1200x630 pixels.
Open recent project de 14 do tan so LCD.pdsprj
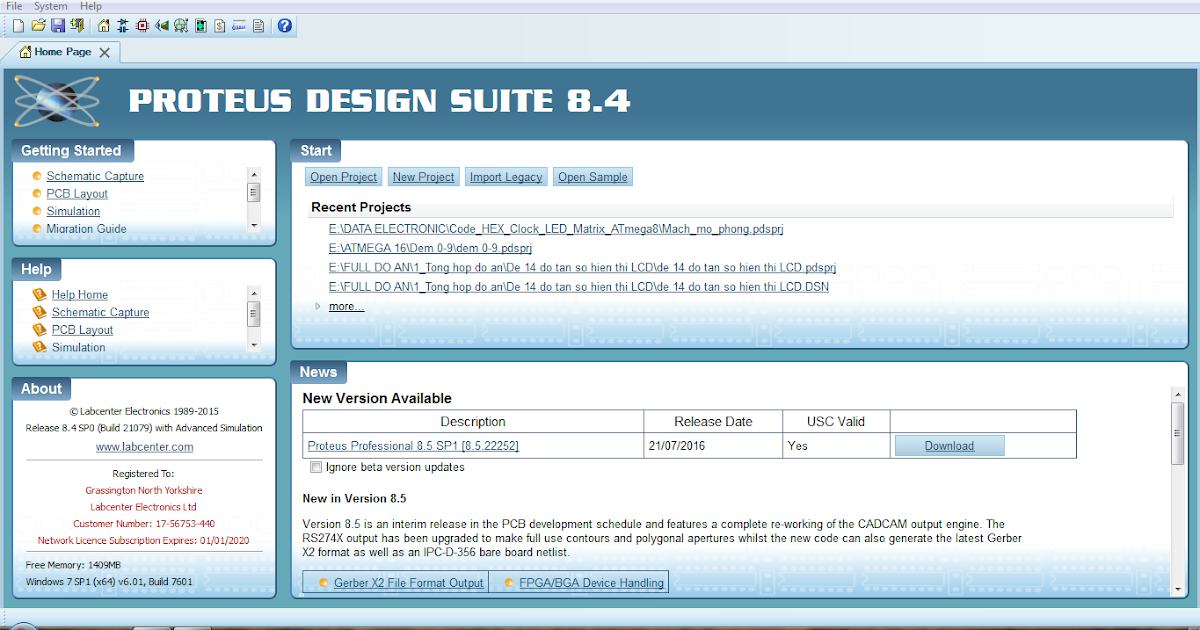point(582,268)
